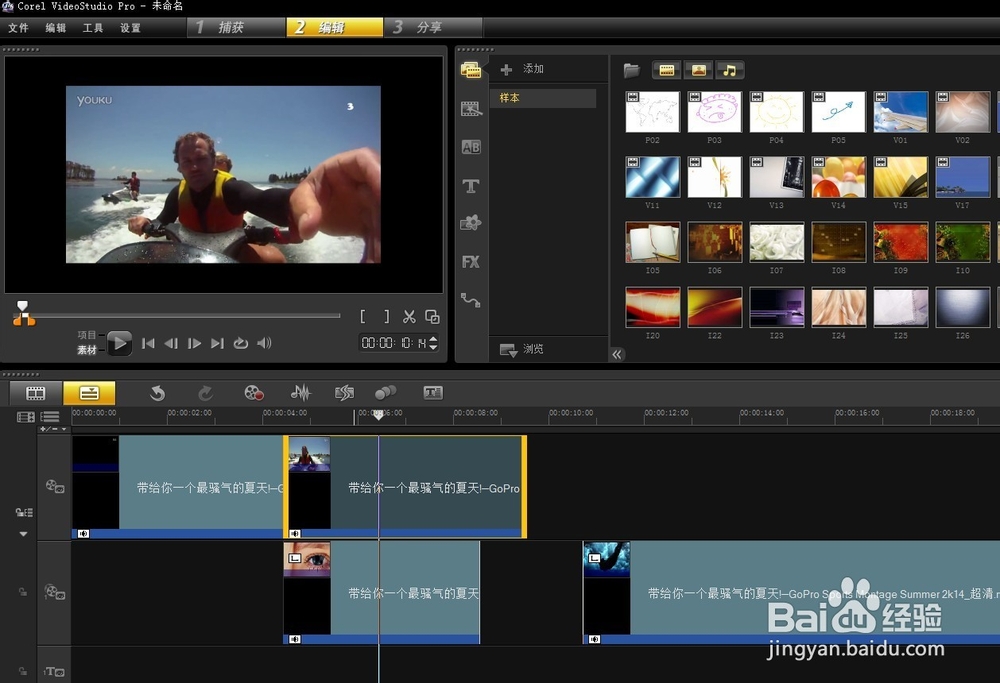Image resolution: width=1000 pixels, height=683 pixels.
Task: Toggle the show videos filter button
Action: click(666, 70)
